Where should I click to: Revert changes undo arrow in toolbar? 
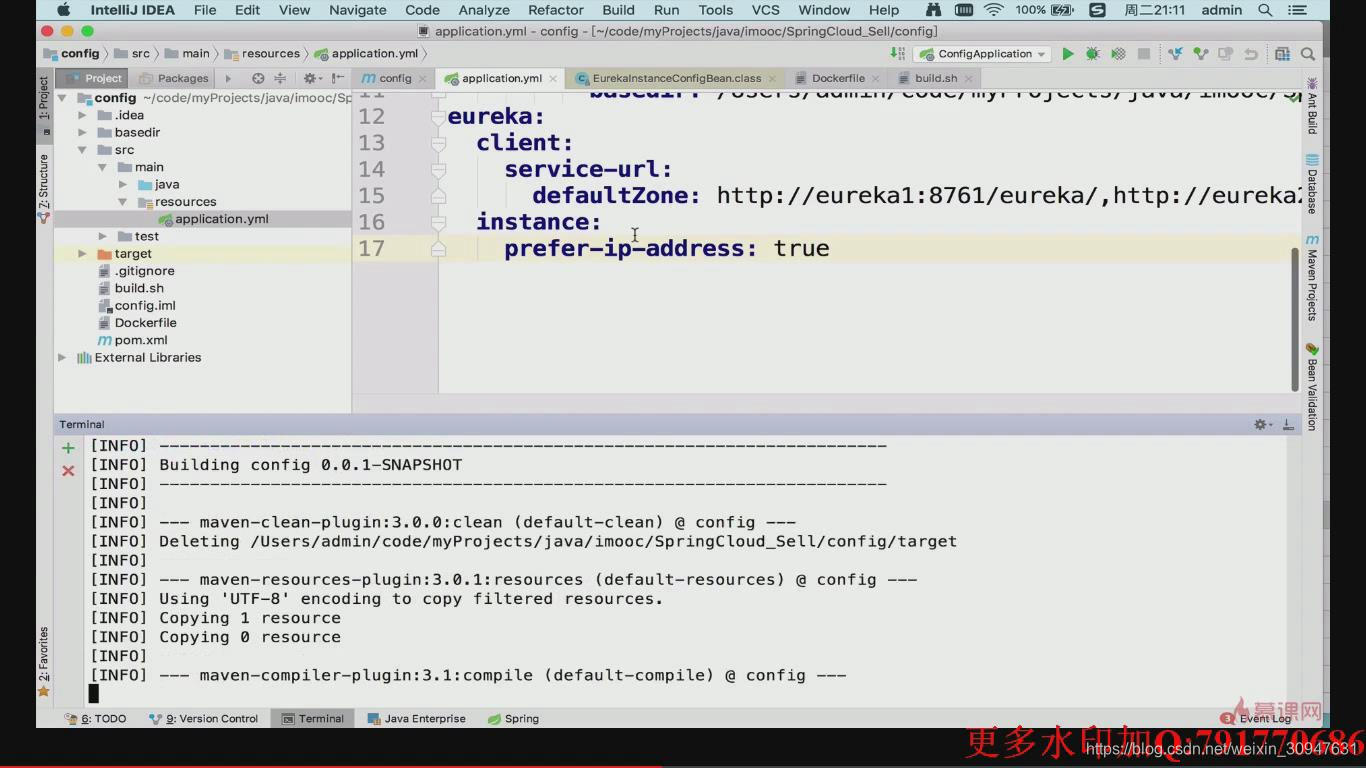pos(1251,54)
